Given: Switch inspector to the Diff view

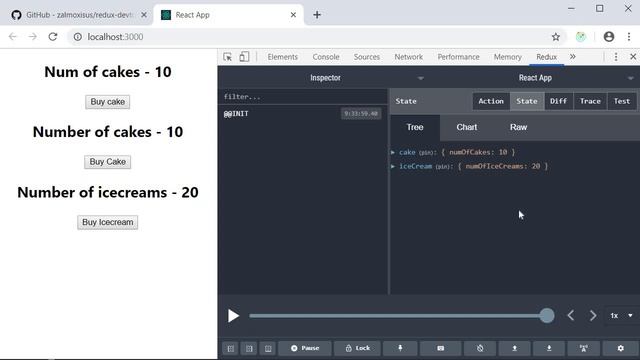Looking at the screenshot, I should click(558, 101).
